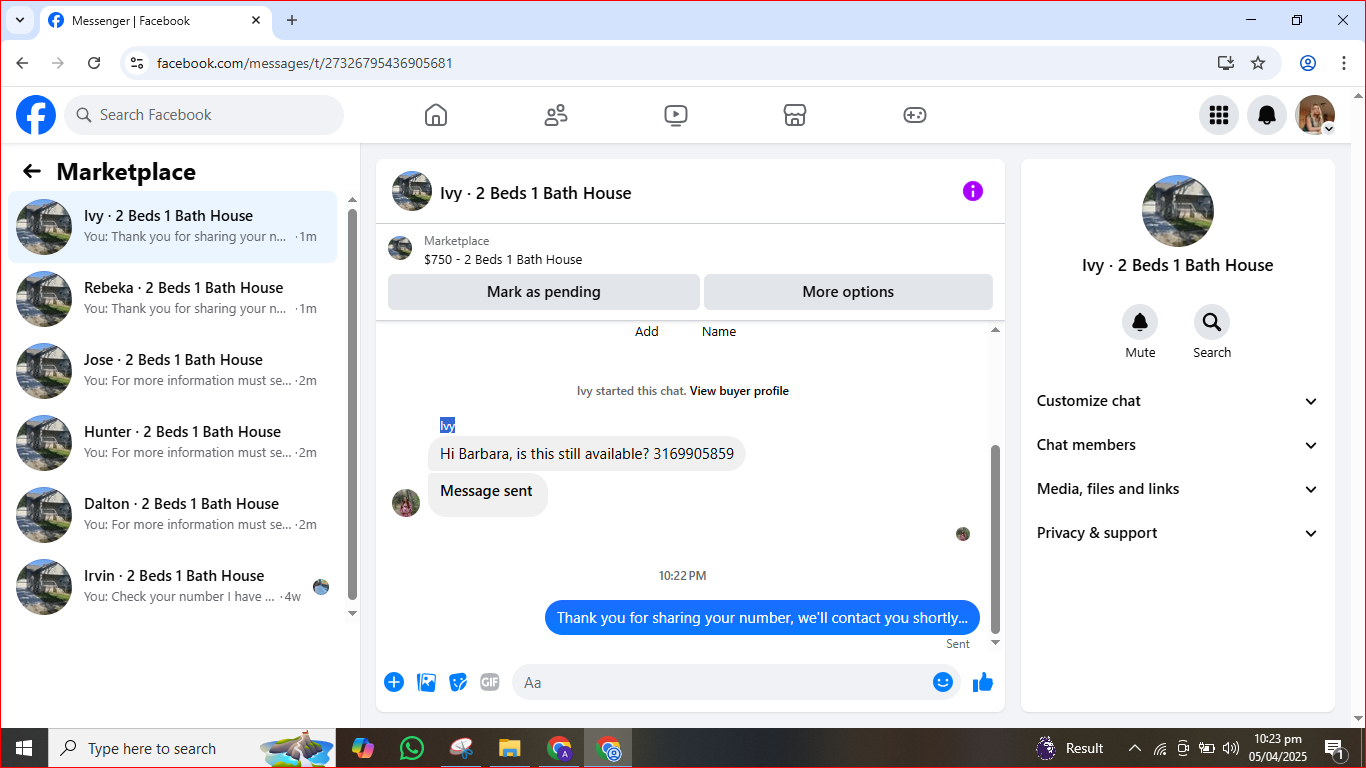Screen dimensions: 1366x768
Task: Open the Video (Watch) icon
Action: pyautogui.click(x=676, y=115)
